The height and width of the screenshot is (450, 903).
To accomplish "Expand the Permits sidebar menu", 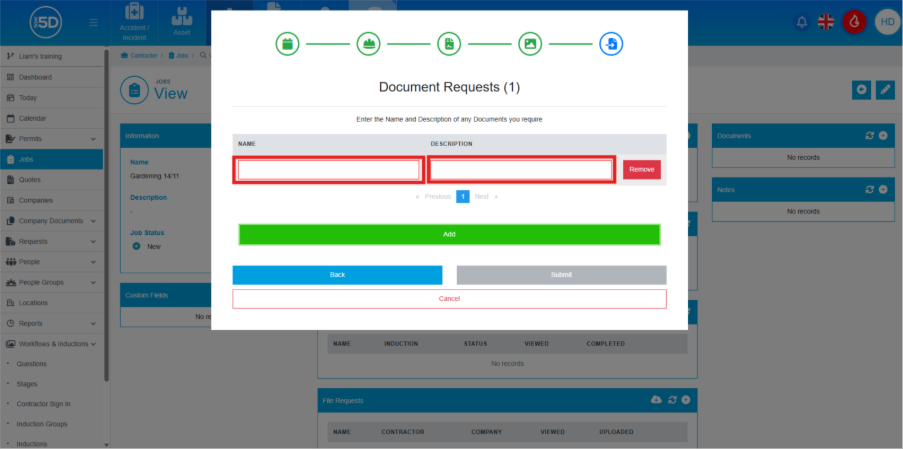I will point(93,139).
